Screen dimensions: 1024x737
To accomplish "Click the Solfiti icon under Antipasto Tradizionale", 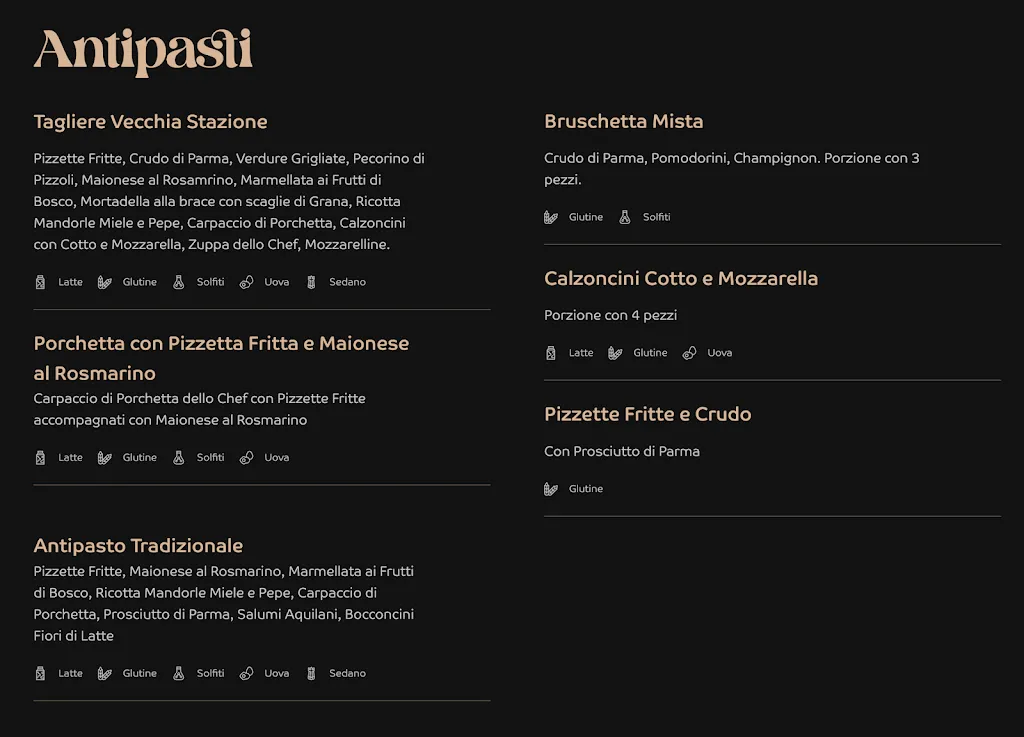I will pos(179,674).
